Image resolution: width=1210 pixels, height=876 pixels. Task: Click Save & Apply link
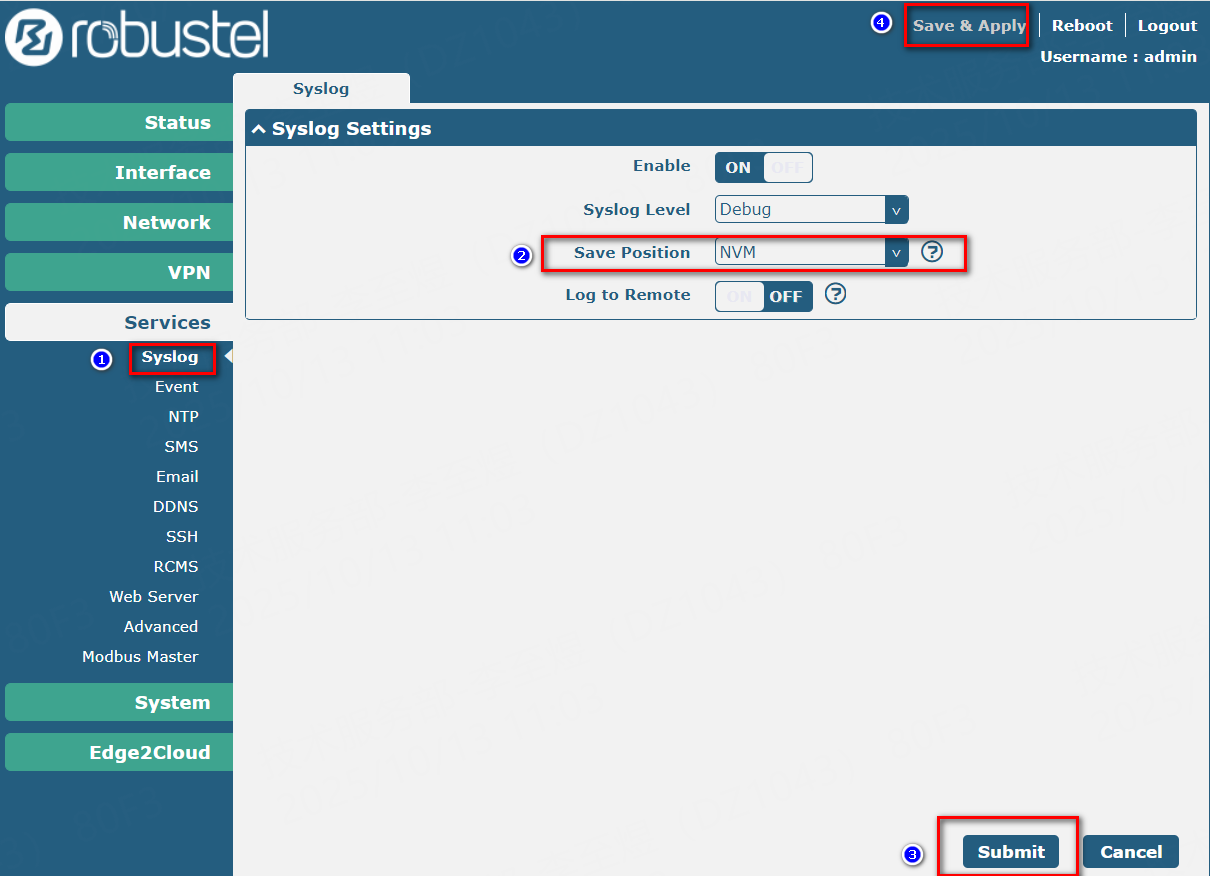click(x=968, y=26)
